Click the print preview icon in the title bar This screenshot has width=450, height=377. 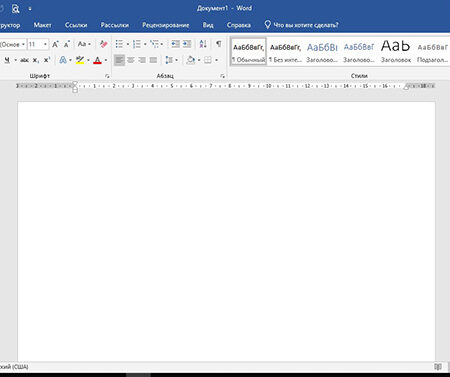coord(15,9)
